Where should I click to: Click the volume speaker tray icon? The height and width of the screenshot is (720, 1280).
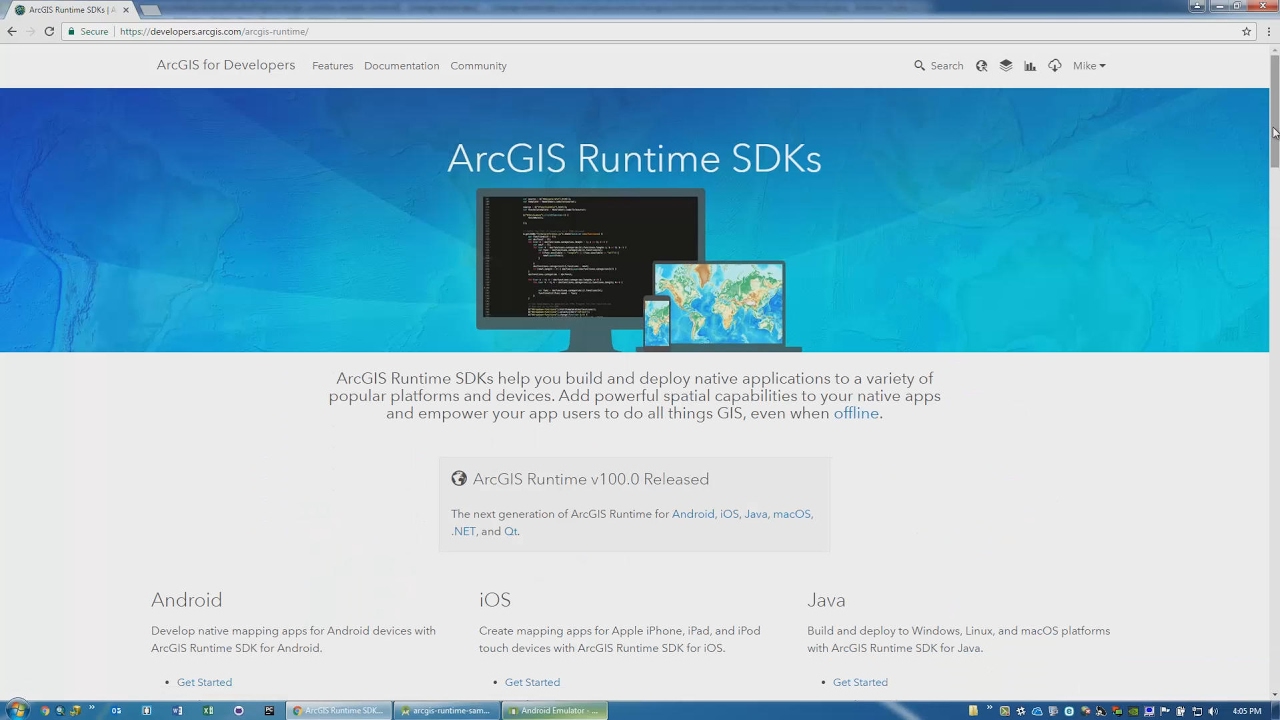pyautogui.click(x=1213, y=711)
